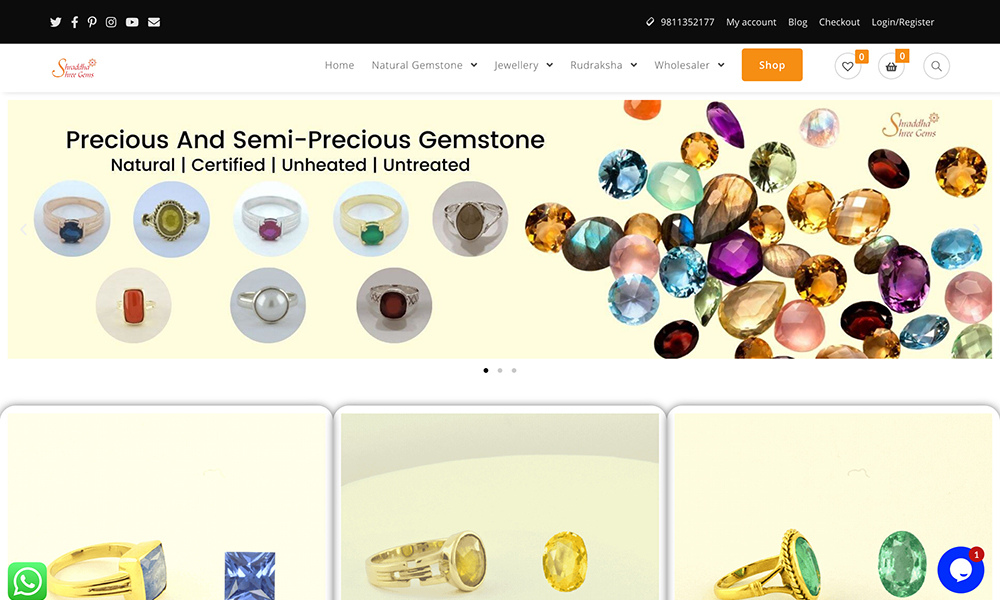Image resolution: width=1000 pixels, height=600 pixels.
Task: Open the shopping basket icon
Action: [891, 66]
